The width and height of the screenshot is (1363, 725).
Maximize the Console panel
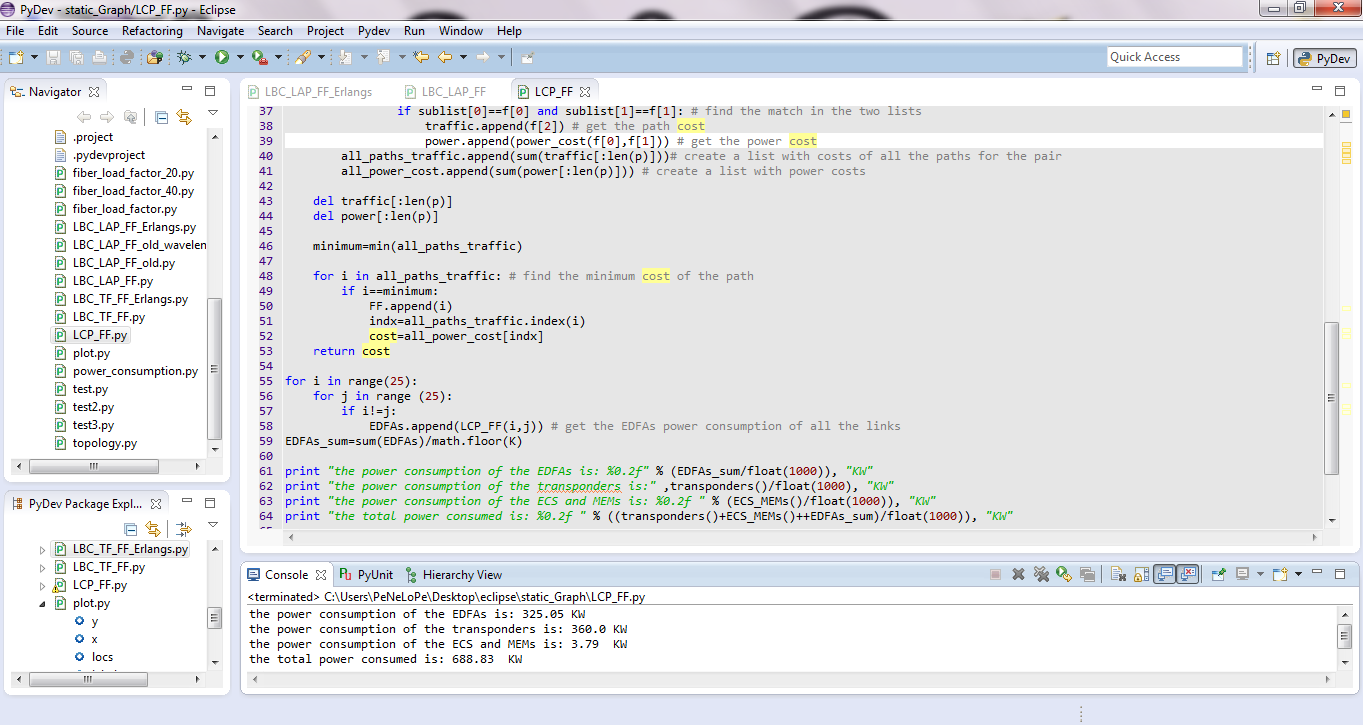click(x=1340, y=574)
